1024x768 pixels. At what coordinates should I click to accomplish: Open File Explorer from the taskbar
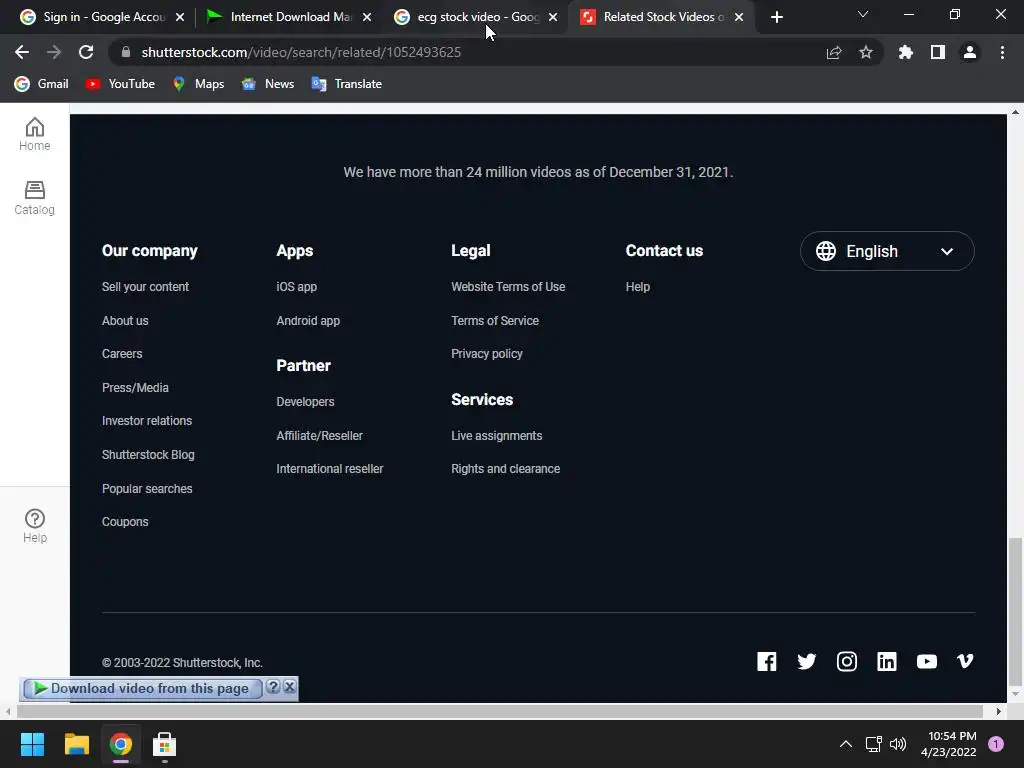[76, 744]
